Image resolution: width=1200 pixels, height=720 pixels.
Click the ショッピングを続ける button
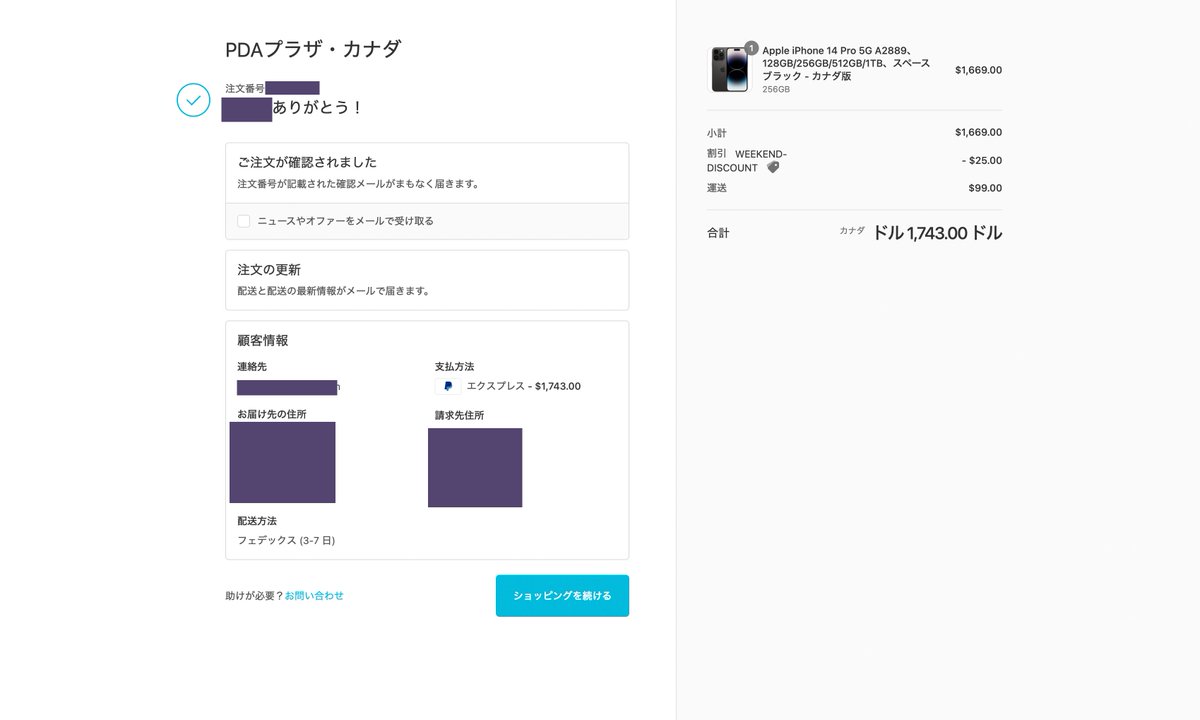point(562,596)
